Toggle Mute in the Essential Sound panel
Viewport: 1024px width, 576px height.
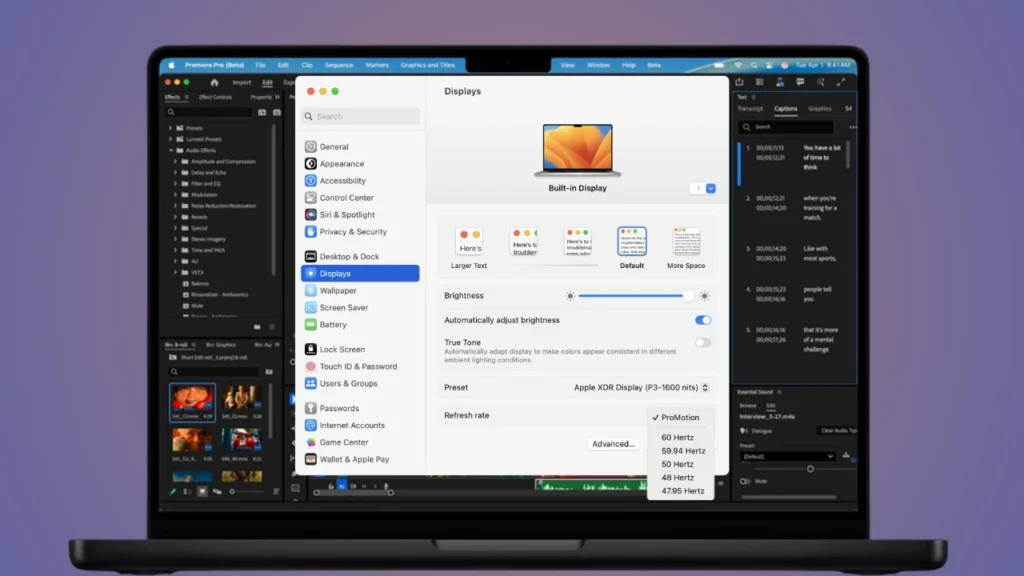tap(743, 480)
